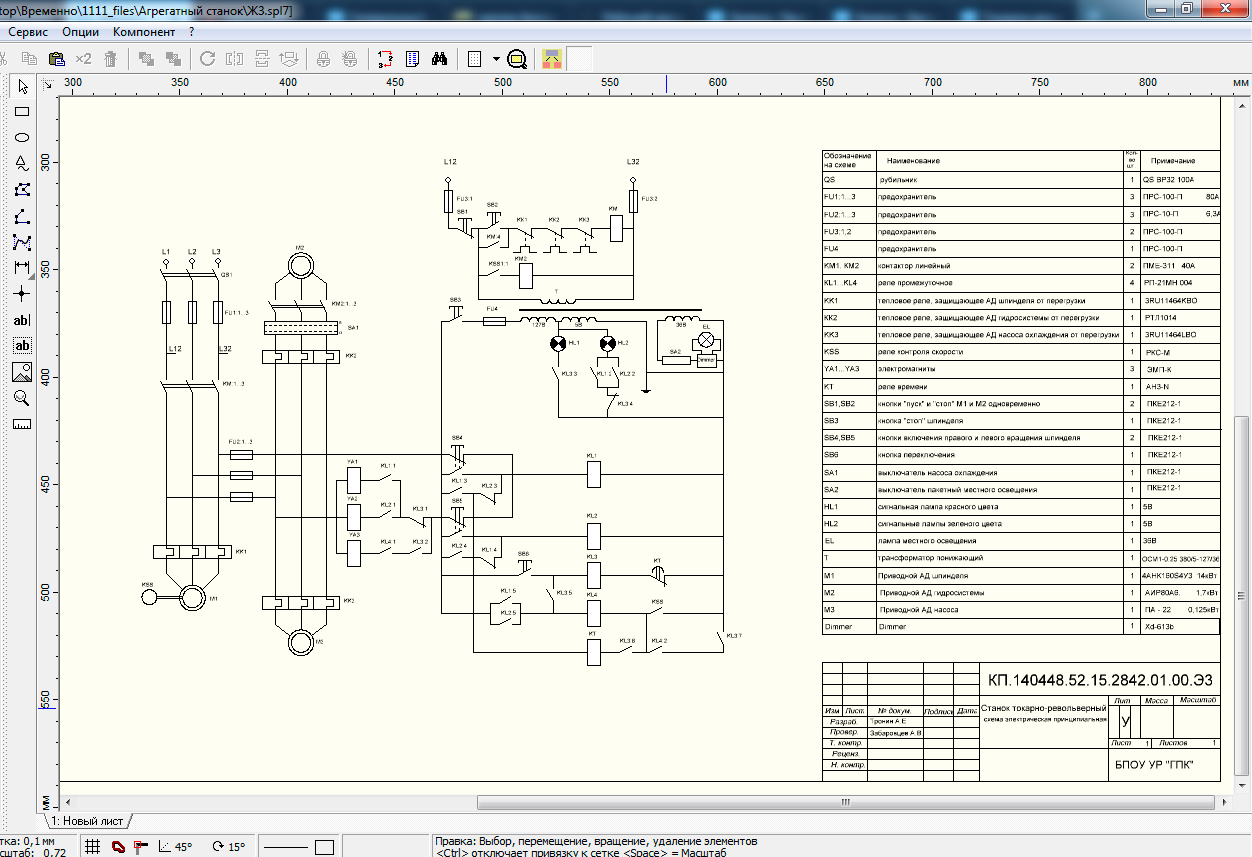Maximize the sPlan application window
The height and width of the screenshot is (857, 1252).
click(x=1187, y=8)
